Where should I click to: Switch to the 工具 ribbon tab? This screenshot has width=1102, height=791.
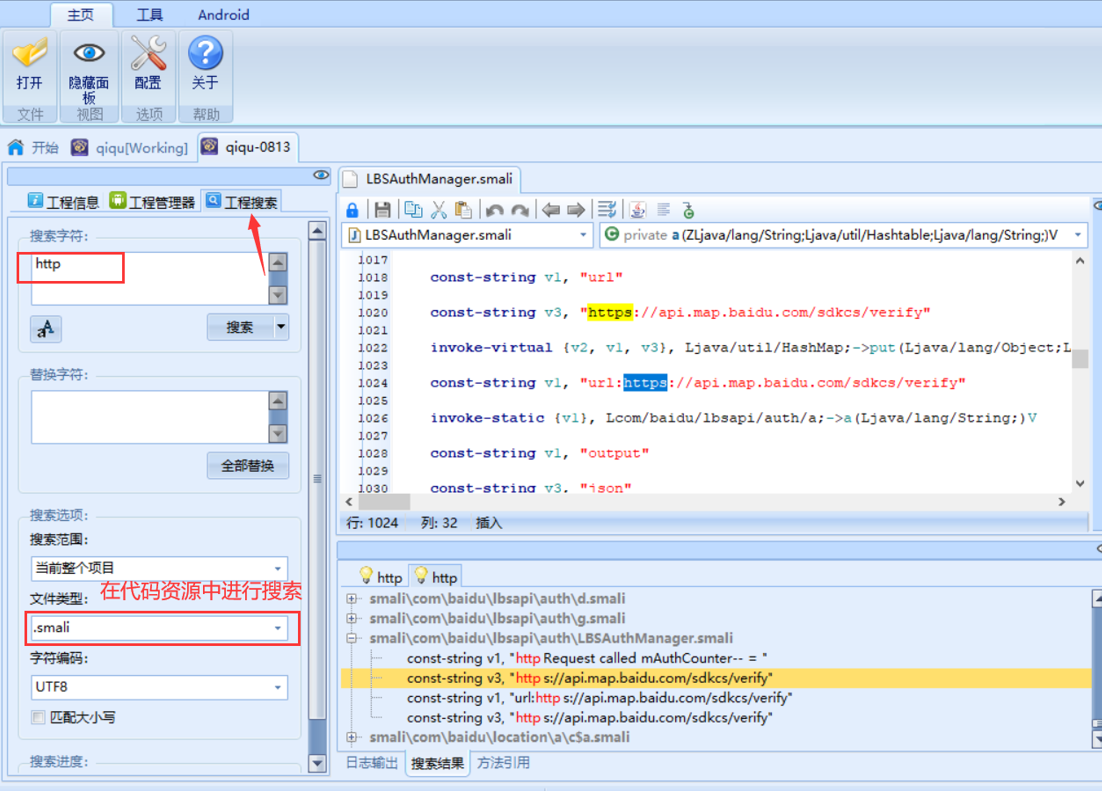point(149,15)
